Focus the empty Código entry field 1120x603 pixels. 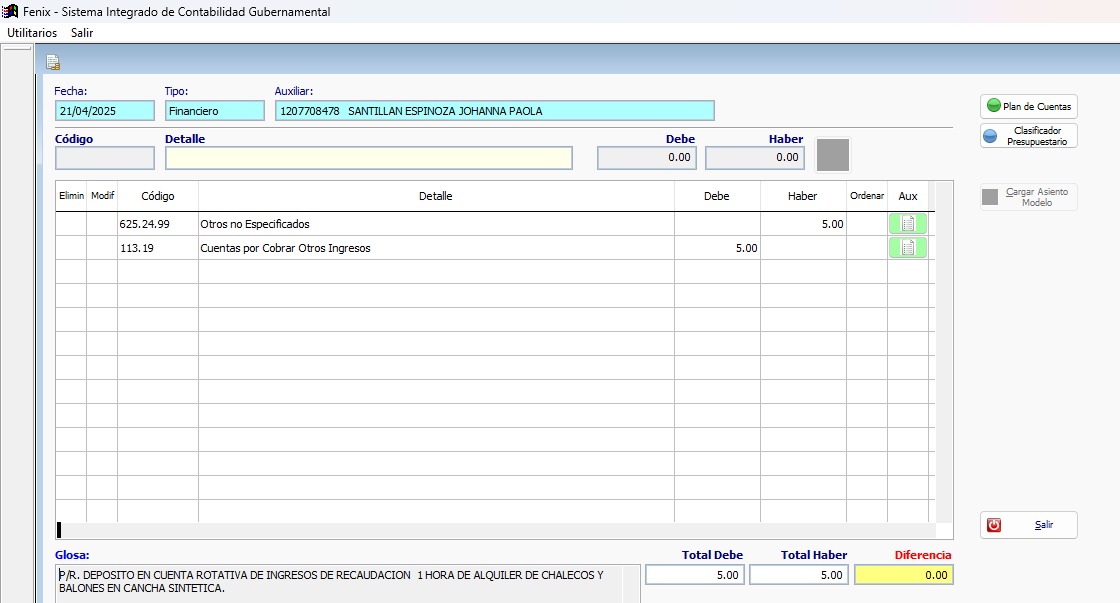point(105,158)
